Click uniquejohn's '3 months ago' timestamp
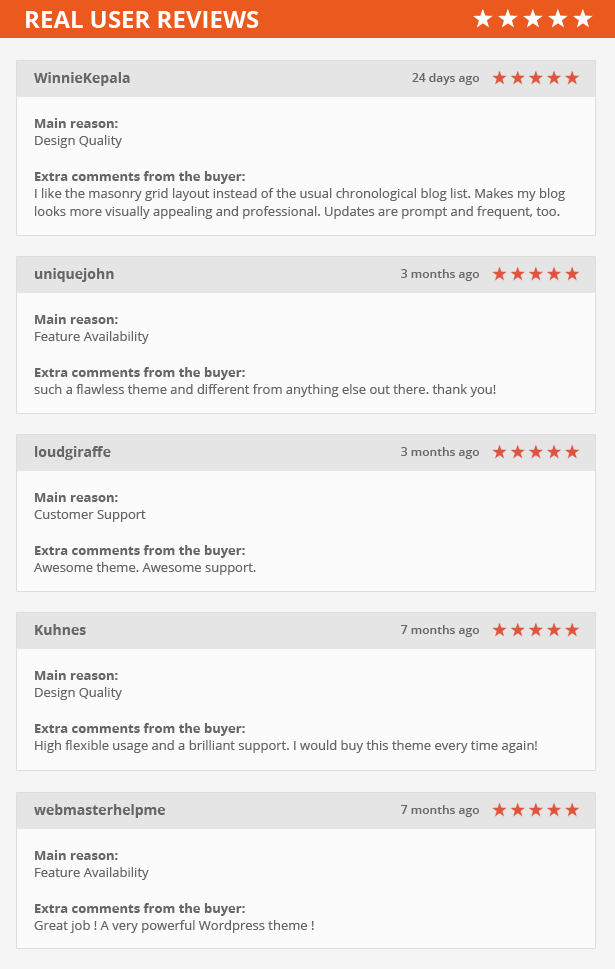 coord(439,274)
